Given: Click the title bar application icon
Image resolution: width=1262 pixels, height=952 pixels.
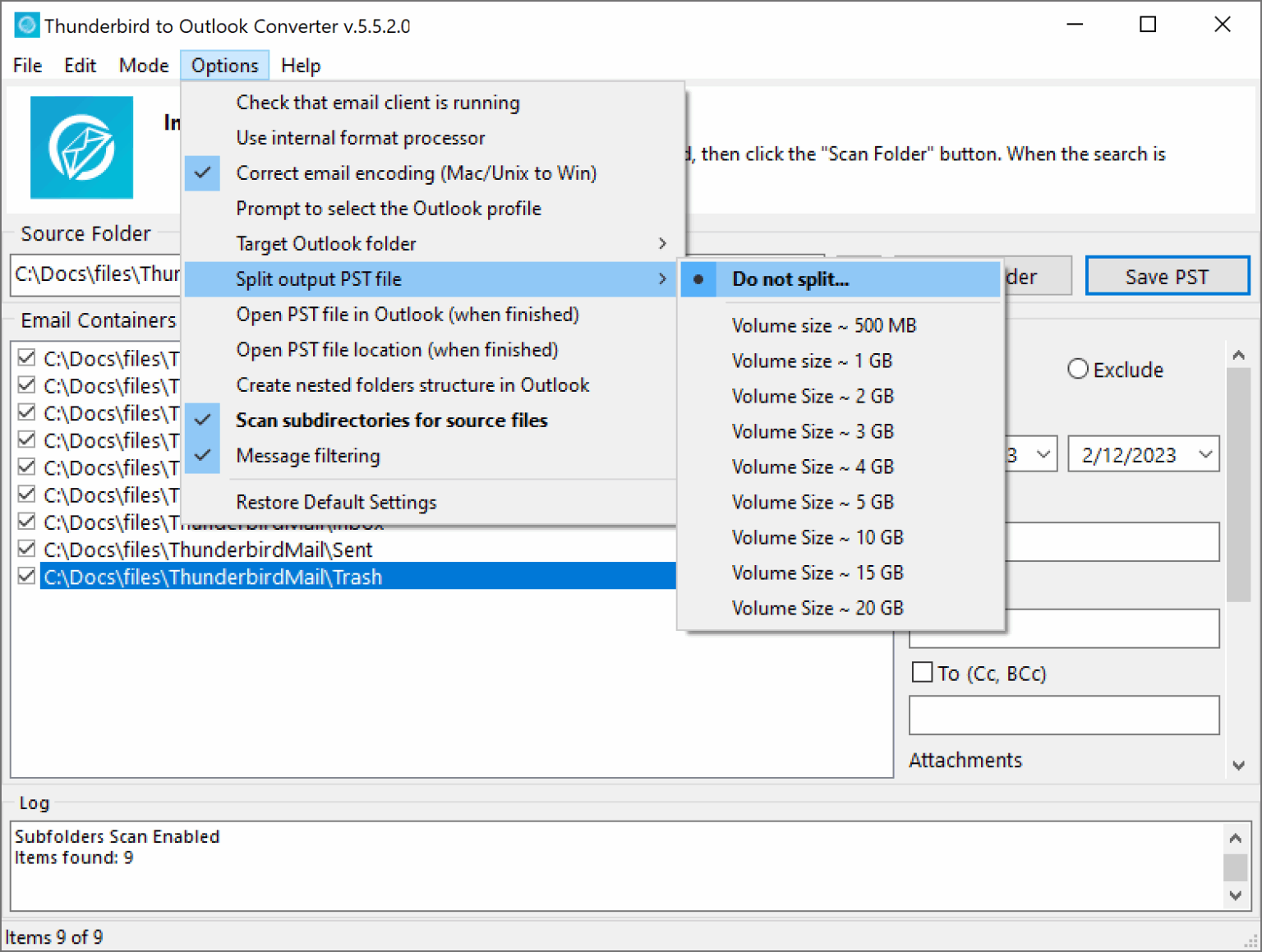Looking at the screenshot, I should tap(25, 25).
